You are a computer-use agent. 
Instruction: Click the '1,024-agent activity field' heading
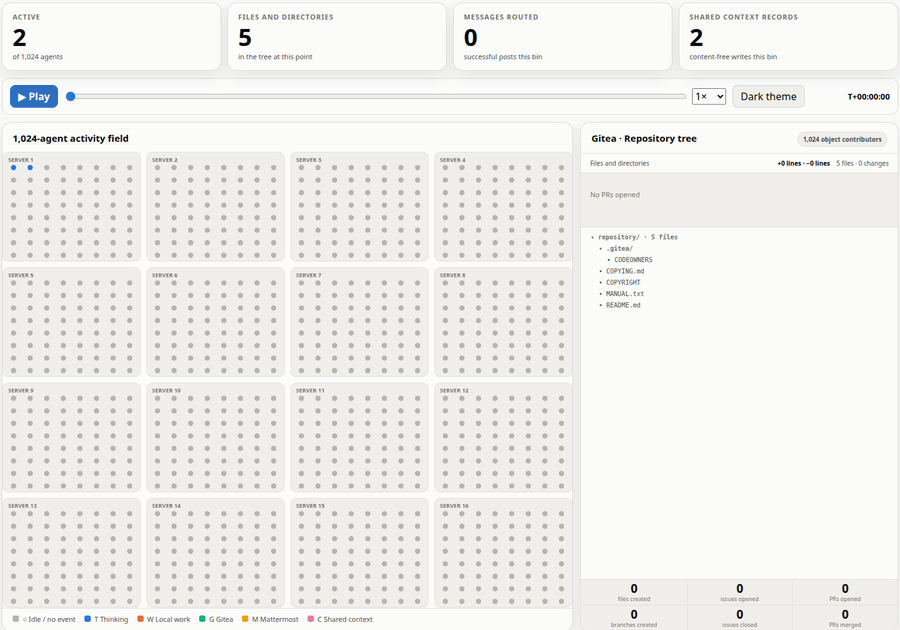[x=71, y=139]
